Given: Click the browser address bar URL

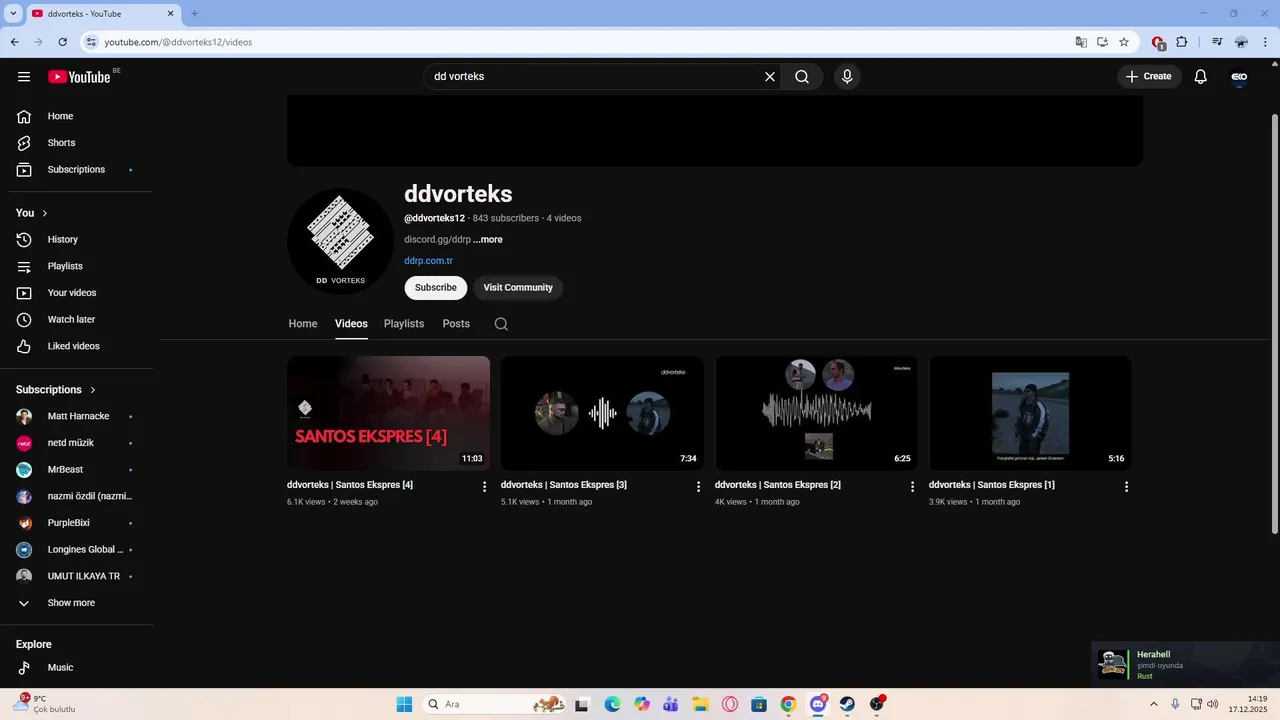Looking at the screenshot, I should point(178,42).
